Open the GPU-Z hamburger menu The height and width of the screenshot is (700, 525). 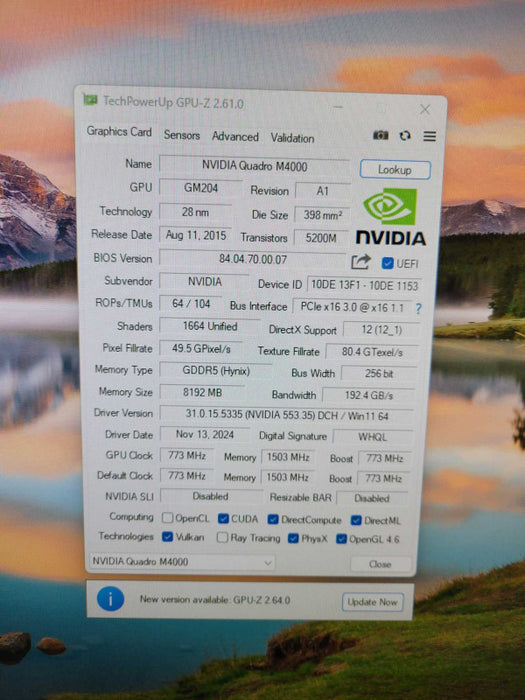point(429,136)
